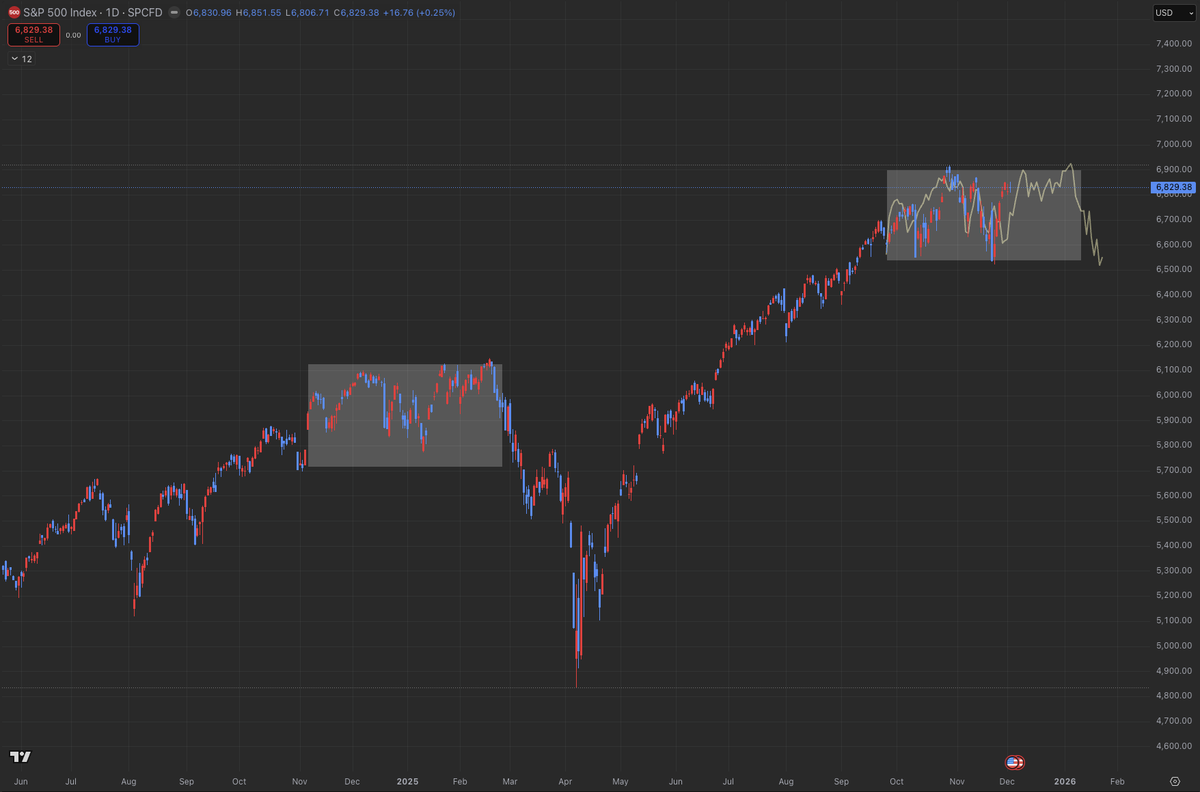Click the high value H6,851.55
The image size is (1200, 792).
[x=257, y=13]
